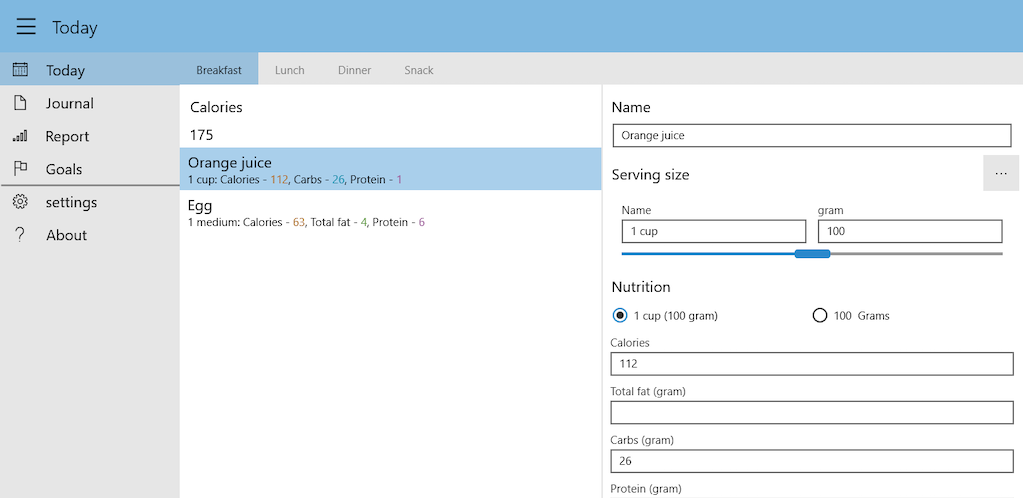Click the serving size slider handle
The height and width of the screenshot is (498, 1023).
point(812,254)
